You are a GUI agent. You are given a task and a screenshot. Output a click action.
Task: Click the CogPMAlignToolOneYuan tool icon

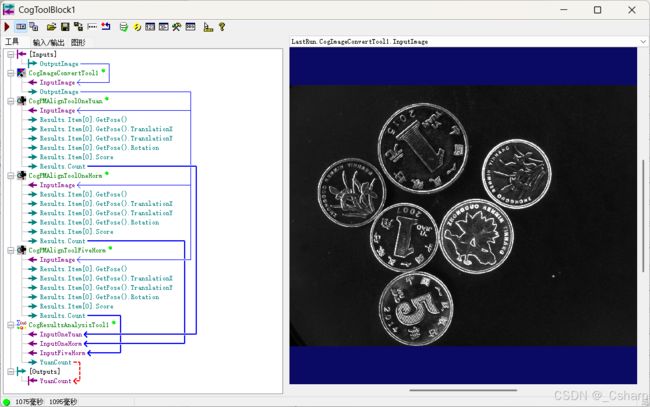pyautogui.click(x=21, y=101)
